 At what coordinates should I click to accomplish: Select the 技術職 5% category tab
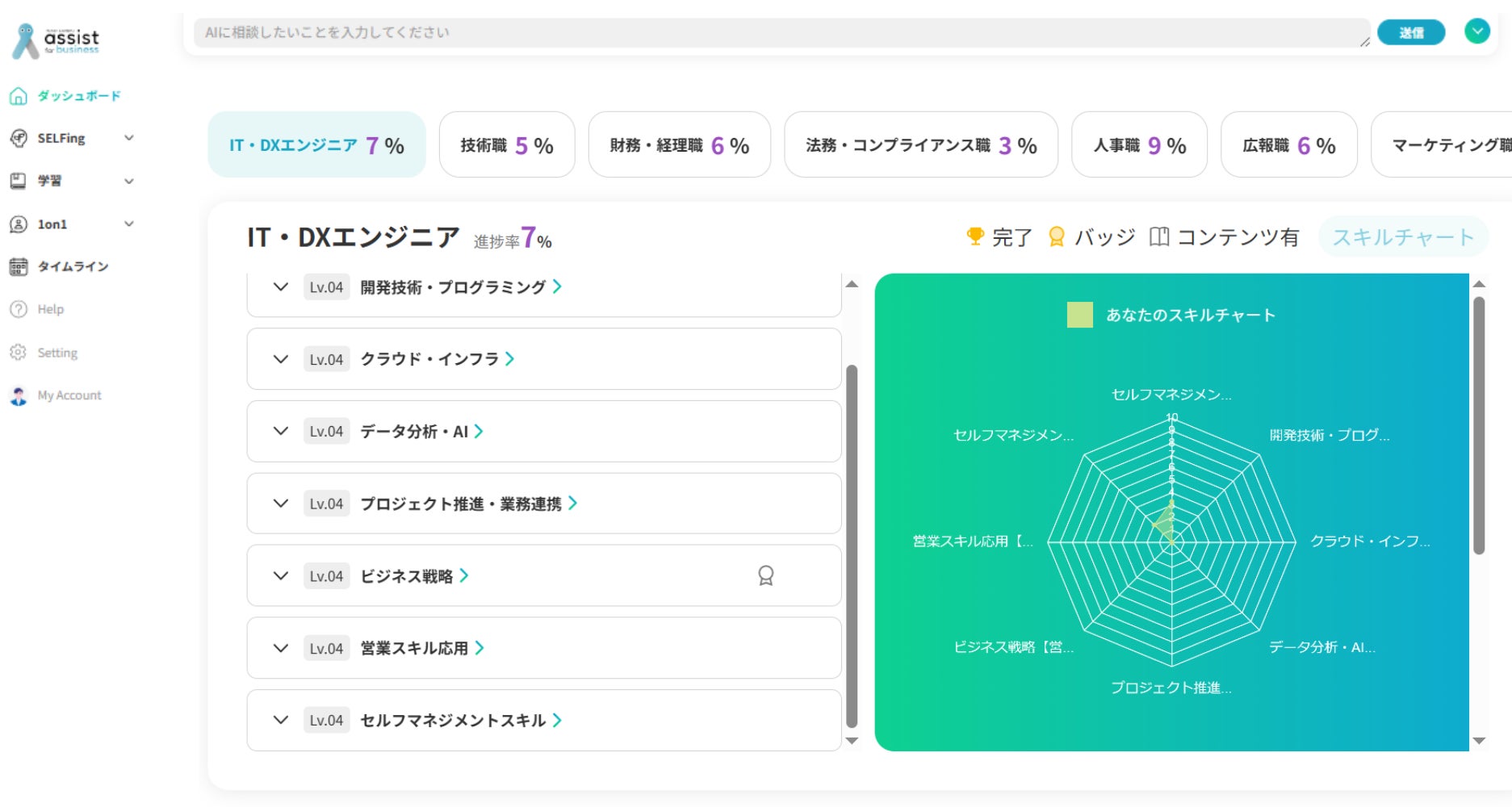click(506, 145)
